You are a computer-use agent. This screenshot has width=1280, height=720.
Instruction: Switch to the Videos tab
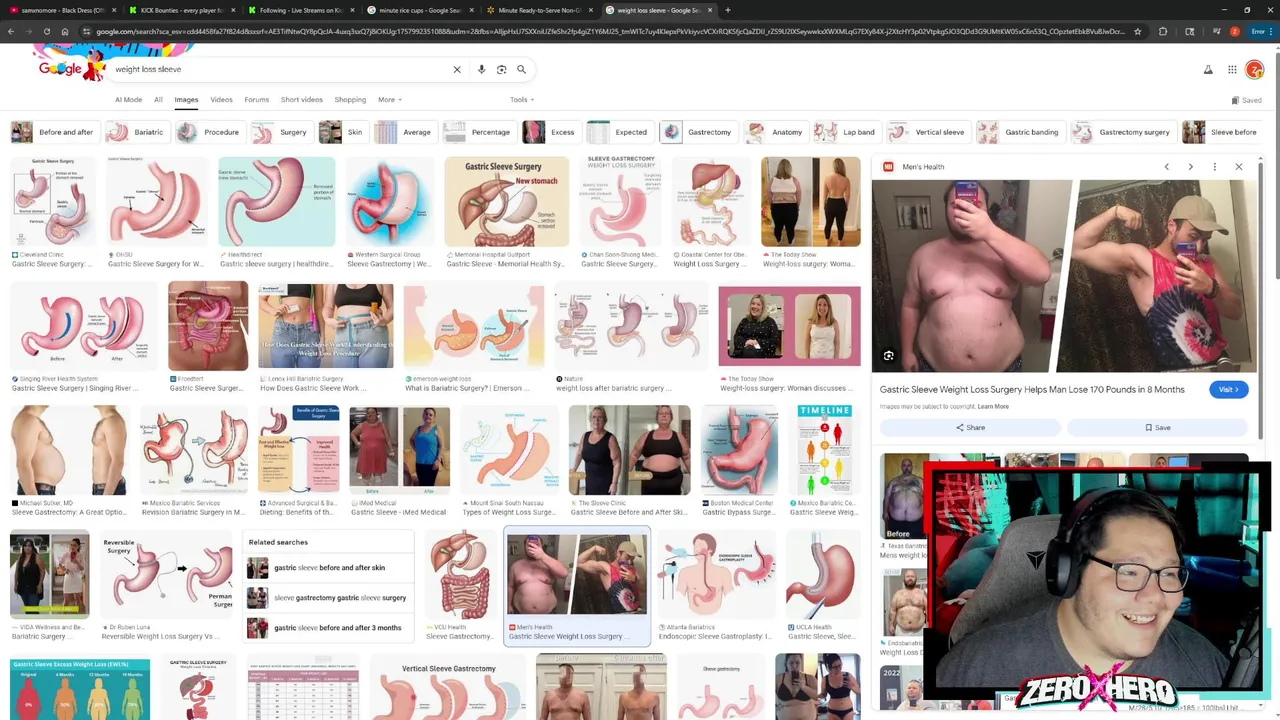(221, 100)
